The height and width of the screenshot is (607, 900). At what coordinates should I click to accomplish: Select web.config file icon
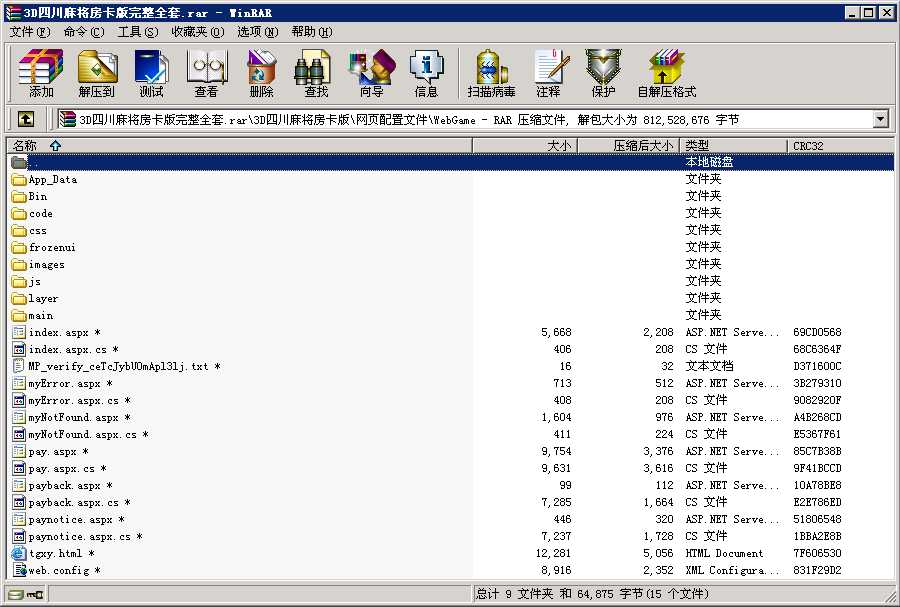19,570
